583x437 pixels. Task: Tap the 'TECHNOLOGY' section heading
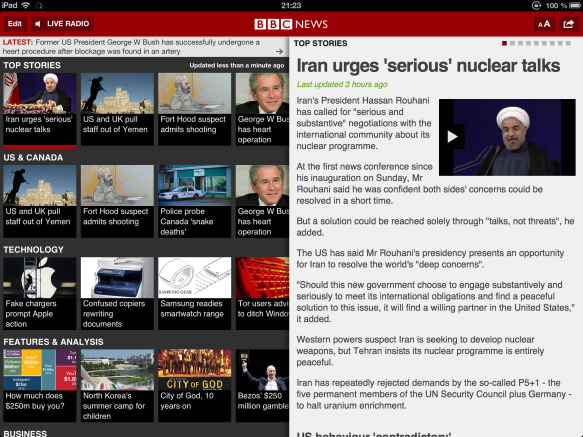[33, 250]
